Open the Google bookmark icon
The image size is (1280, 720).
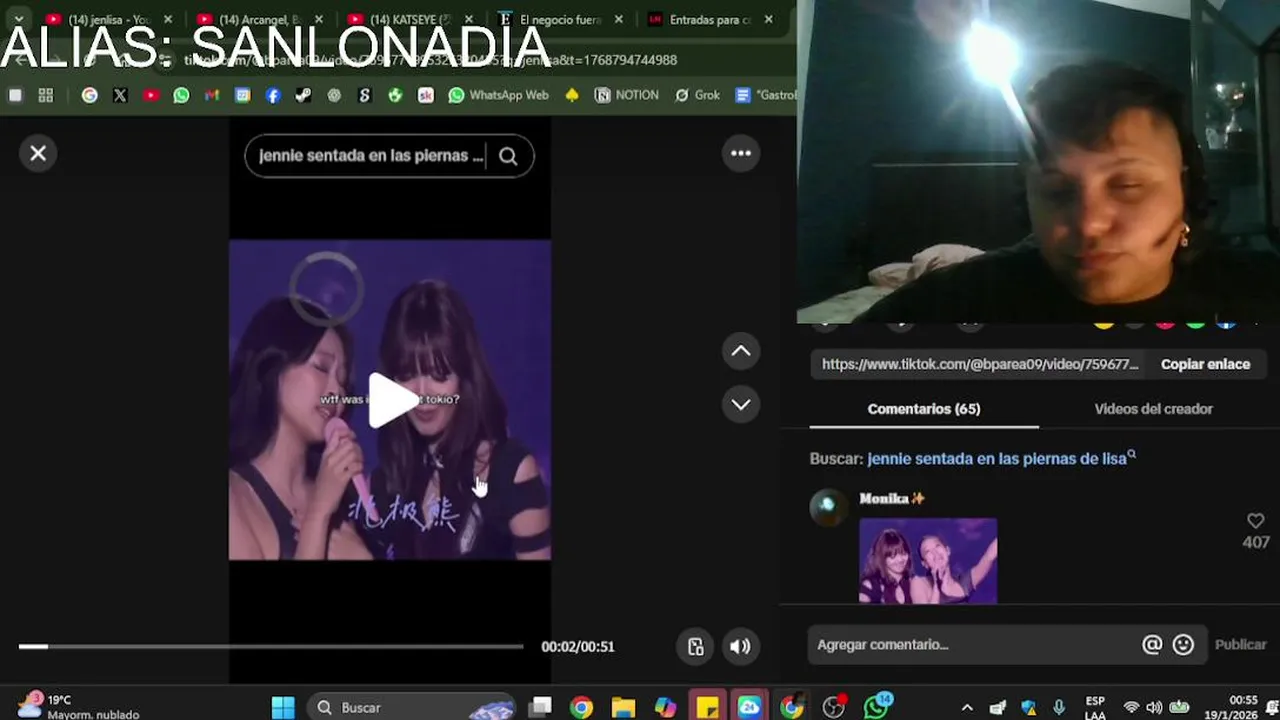pos(89,95)
